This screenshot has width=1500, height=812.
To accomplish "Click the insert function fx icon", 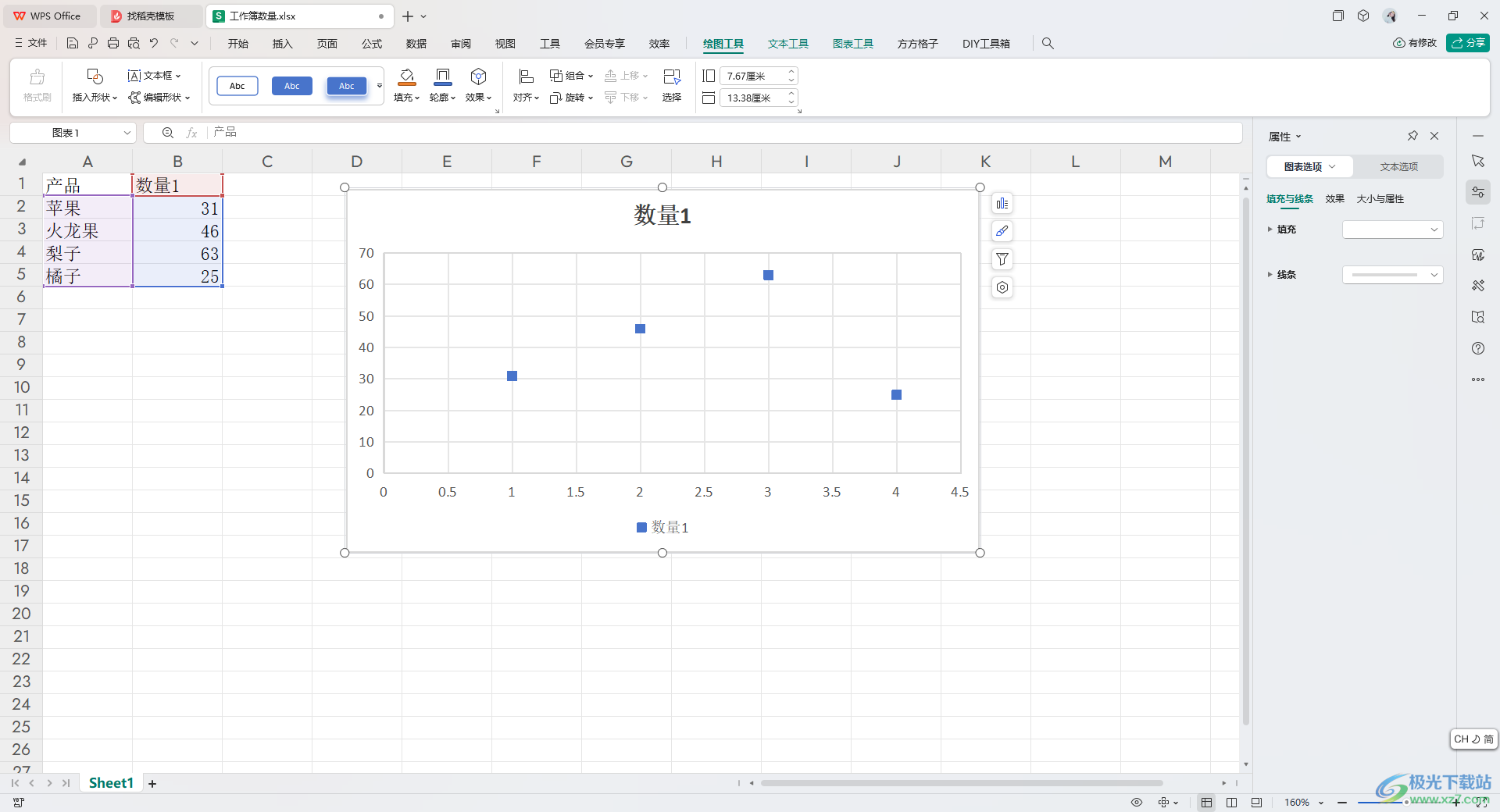I will click(x=191, y=133).
